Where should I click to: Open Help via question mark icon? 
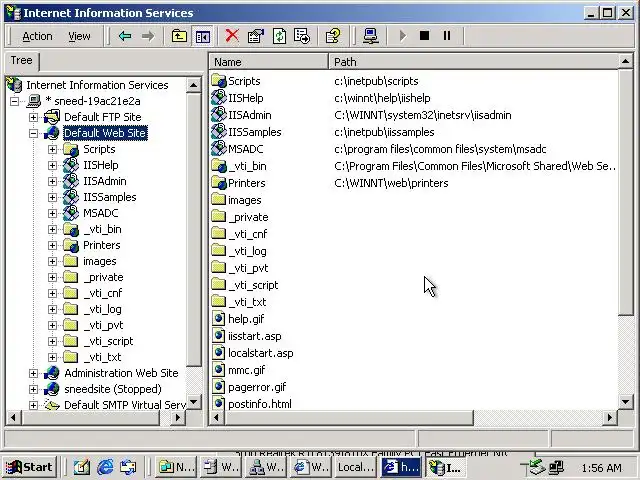click(333, 36)
